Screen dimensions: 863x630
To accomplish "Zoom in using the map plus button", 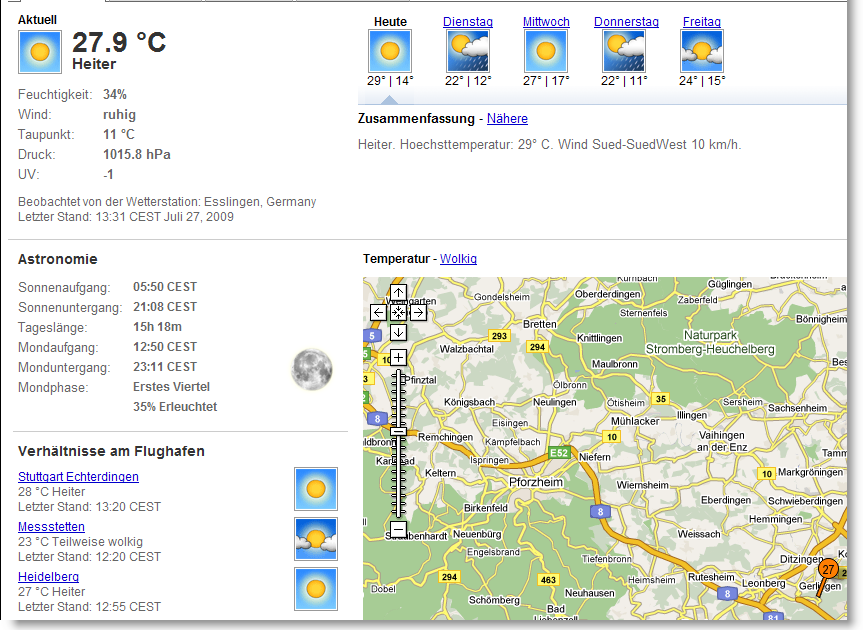I will click(x=398, y=356).
